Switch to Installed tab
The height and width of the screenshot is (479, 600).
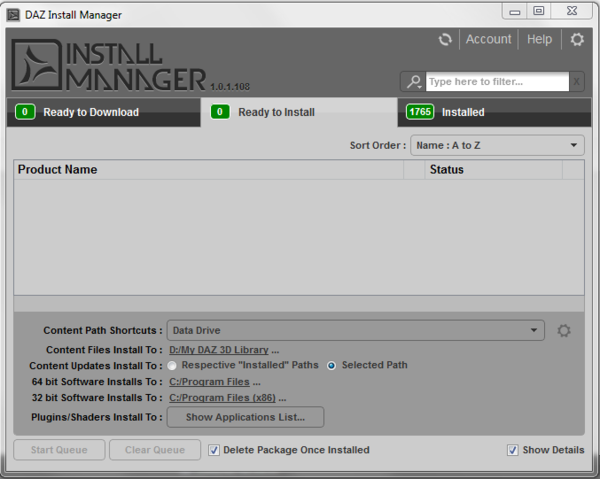(x=494, y=112)
